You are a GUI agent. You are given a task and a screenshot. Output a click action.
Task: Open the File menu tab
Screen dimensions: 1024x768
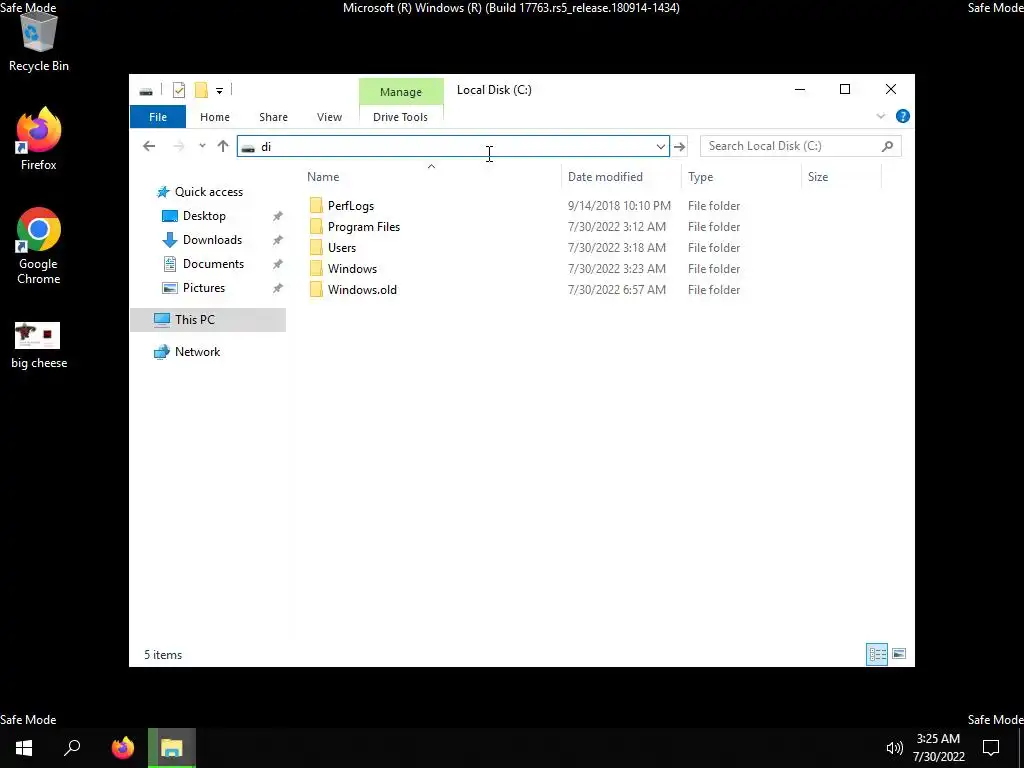(158, 117)
